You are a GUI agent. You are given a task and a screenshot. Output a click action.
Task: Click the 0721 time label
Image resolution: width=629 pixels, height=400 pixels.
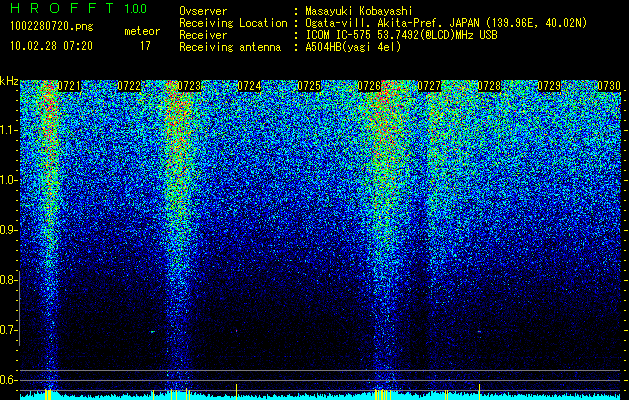coord(69,86)
